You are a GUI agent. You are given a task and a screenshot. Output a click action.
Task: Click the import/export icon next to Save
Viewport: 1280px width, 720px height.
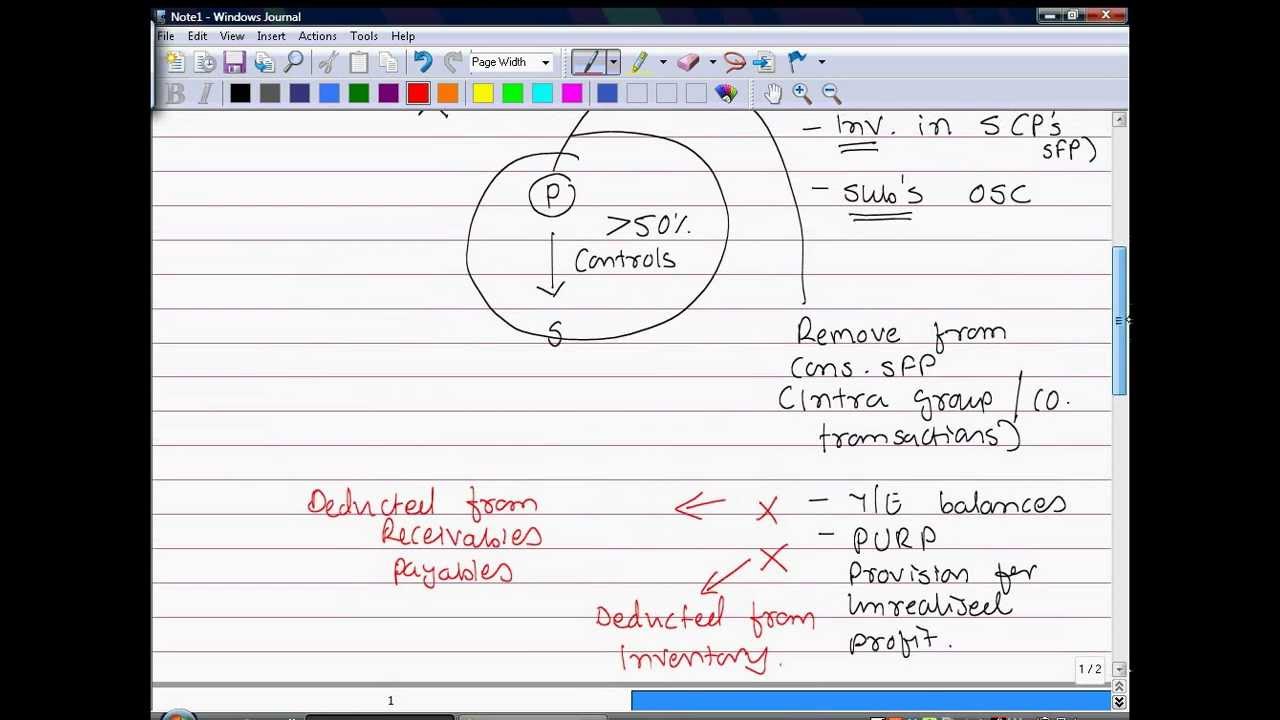point(264,62)
